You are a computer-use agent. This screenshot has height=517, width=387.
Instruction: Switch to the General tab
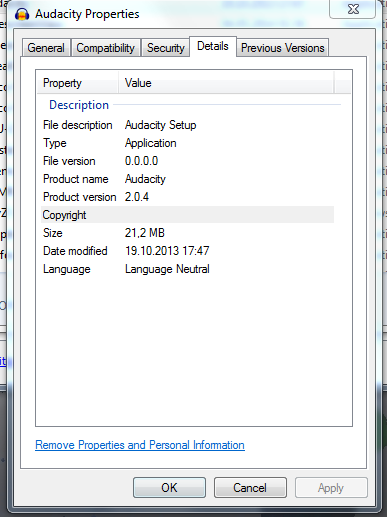(x=46, y=48)
